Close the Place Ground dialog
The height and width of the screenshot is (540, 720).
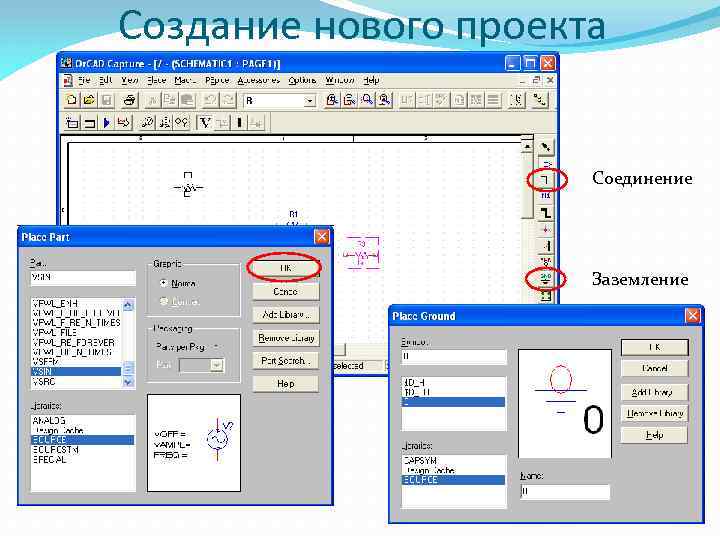click(x=692, y=315)
